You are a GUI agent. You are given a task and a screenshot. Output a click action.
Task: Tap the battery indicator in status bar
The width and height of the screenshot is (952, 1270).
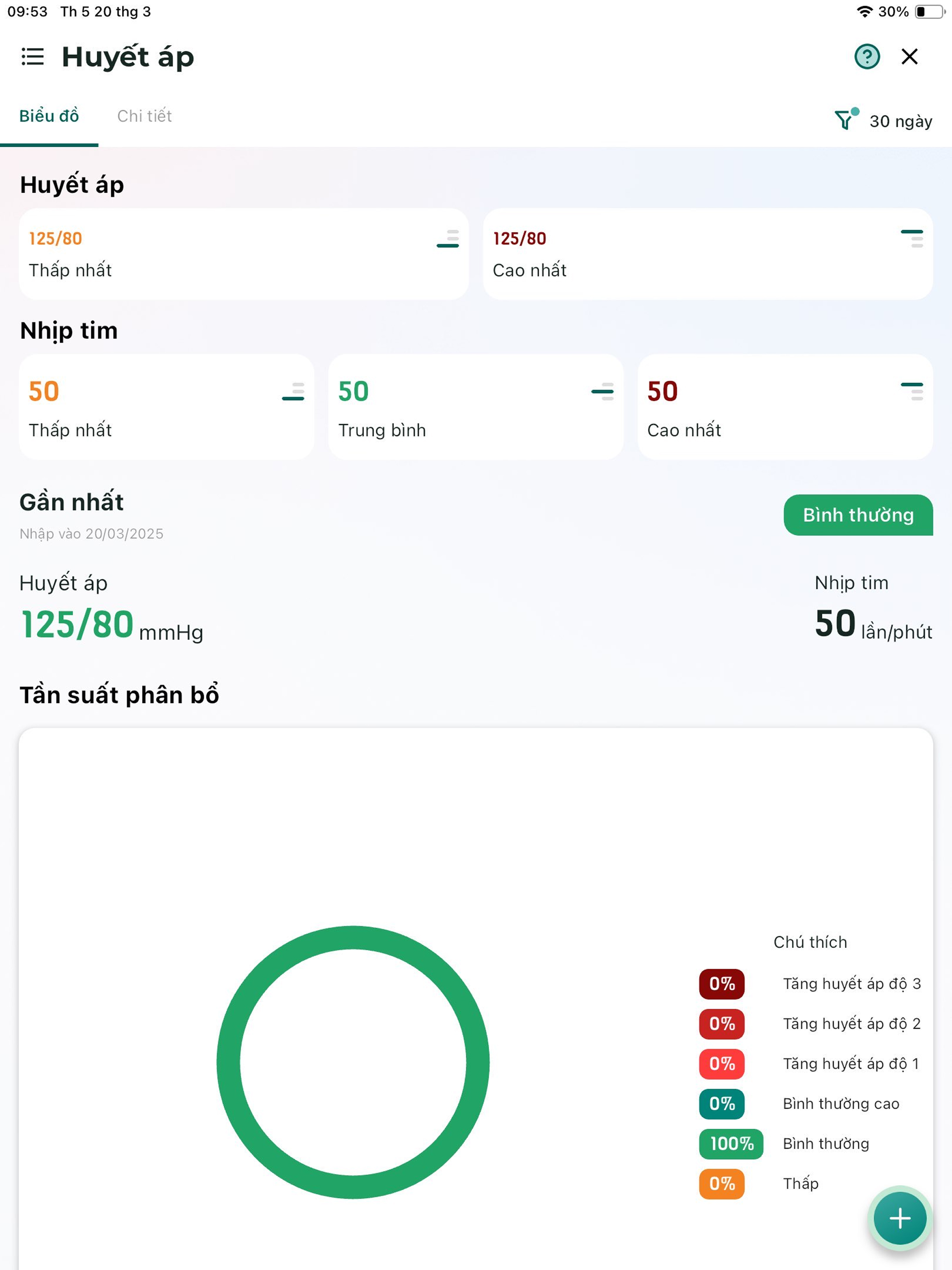(x=930, y=12)
